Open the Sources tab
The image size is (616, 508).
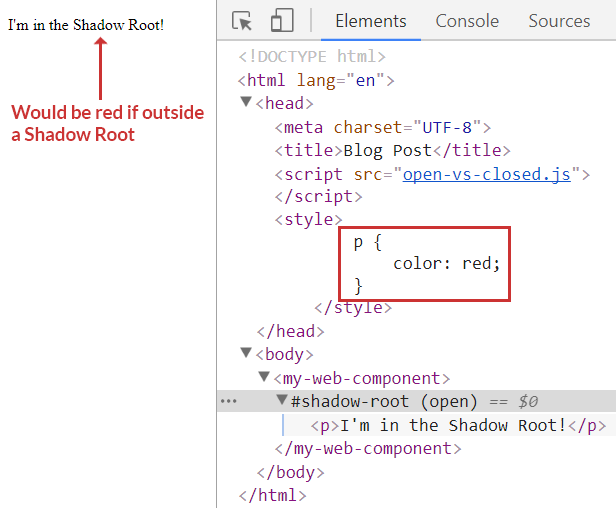pyautogui.click(x=559, y=21)
